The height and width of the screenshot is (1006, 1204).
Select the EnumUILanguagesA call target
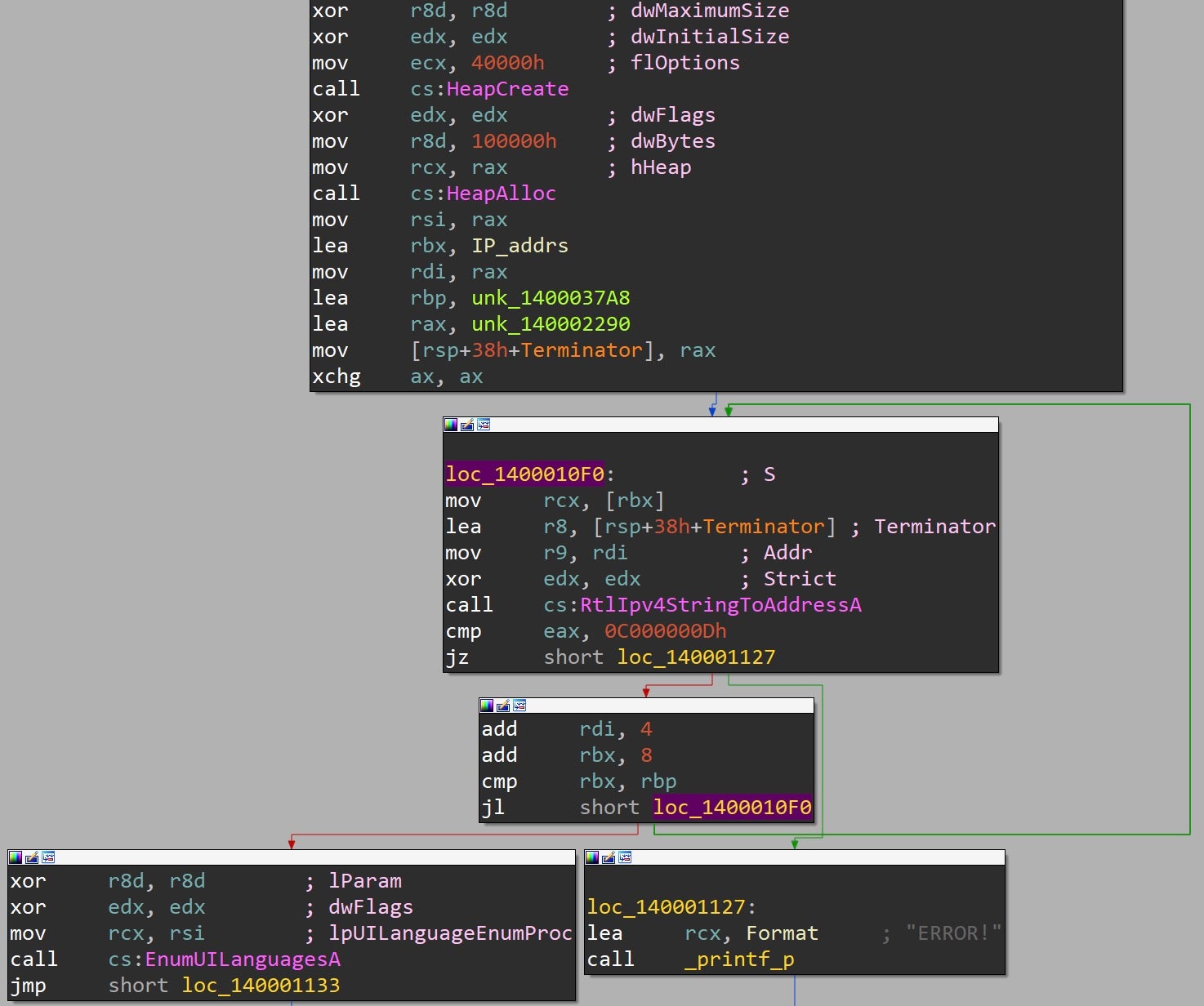click(242, 959)
